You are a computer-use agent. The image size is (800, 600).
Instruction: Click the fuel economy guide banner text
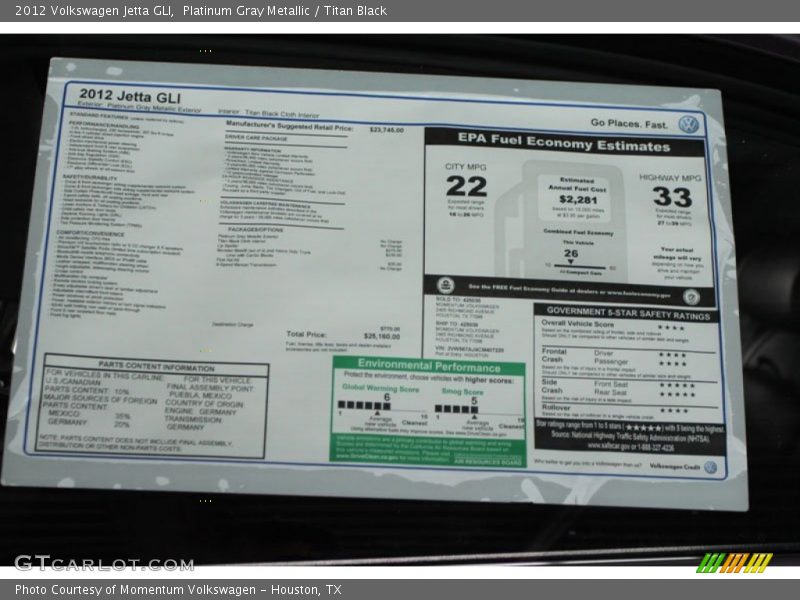pyautogui.click(x=569, y=291)
